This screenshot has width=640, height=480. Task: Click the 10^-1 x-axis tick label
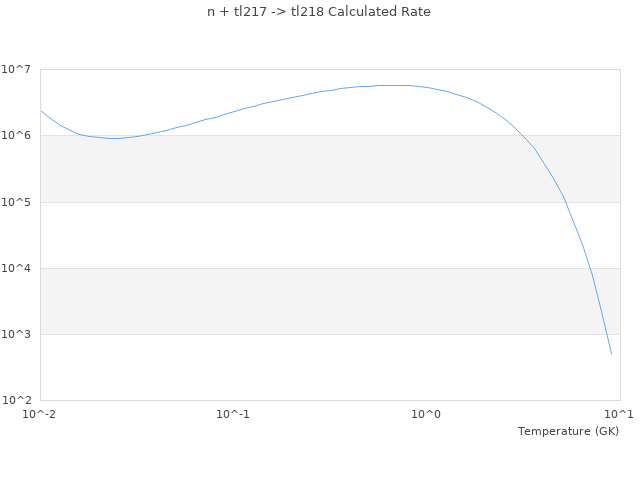pyautogui.click(x=233, y=414)
